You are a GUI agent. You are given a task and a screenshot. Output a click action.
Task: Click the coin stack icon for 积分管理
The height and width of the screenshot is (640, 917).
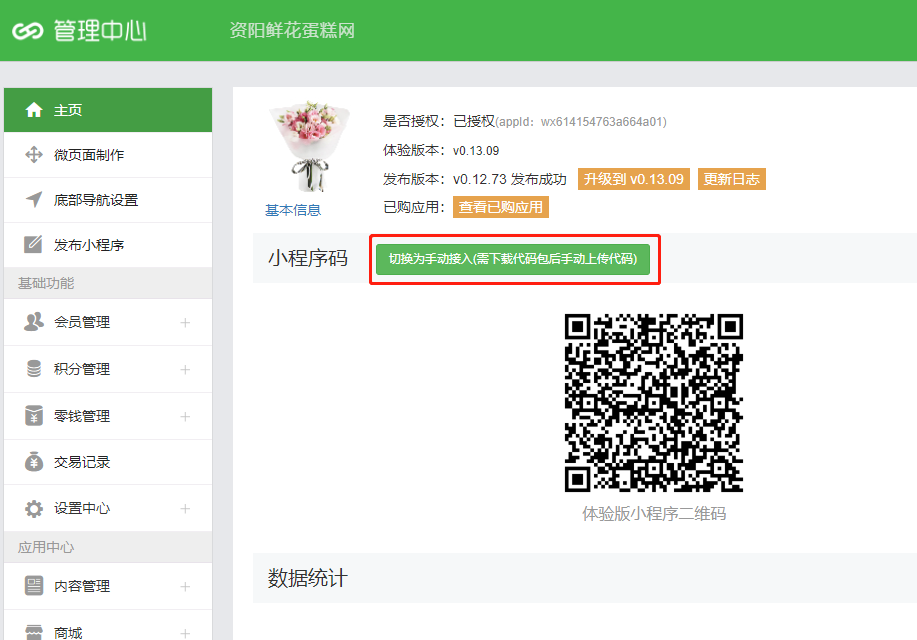point(34,369)
